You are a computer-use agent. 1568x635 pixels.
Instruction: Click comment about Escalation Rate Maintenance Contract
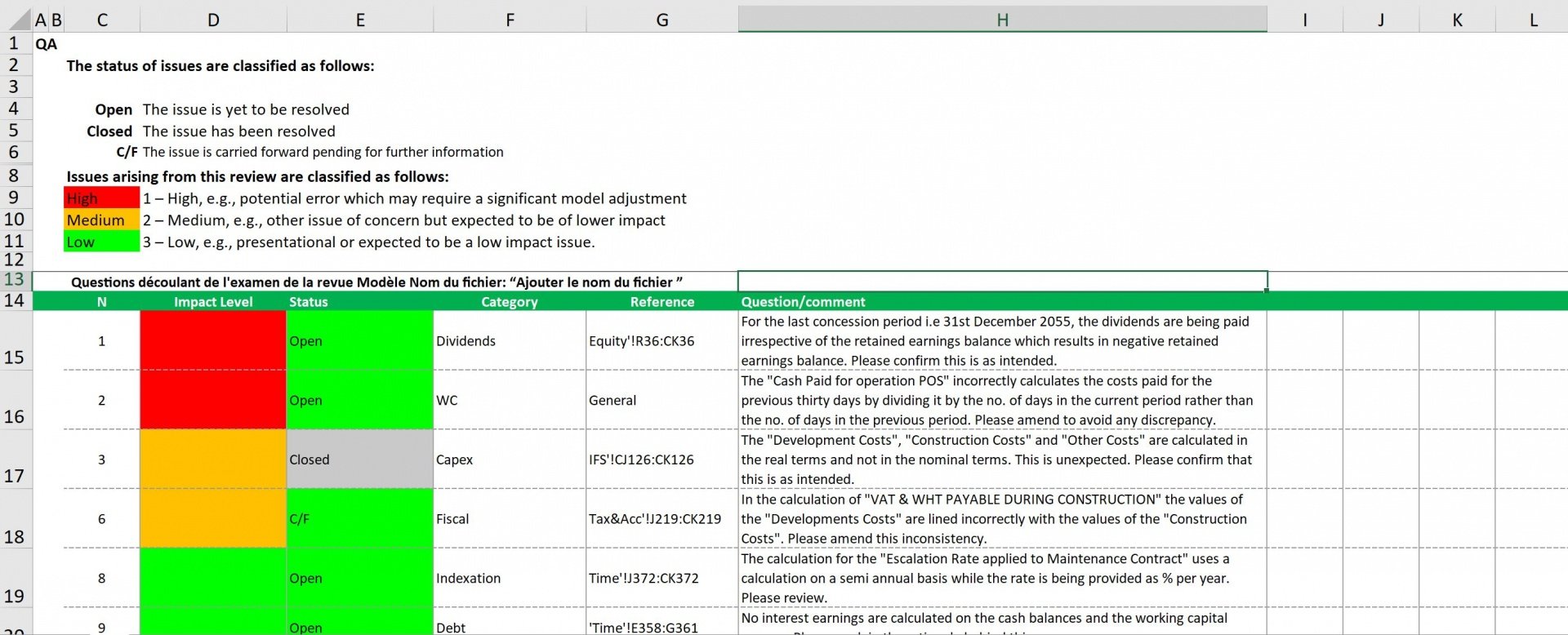(1002, 578)
